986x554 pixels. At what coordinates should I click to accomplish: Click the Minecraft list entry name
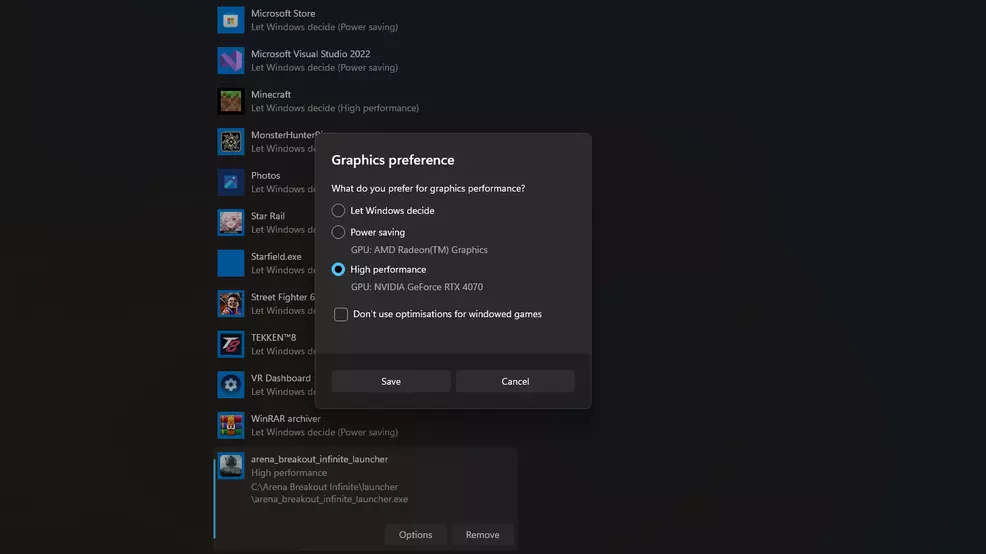click(271, 94)
